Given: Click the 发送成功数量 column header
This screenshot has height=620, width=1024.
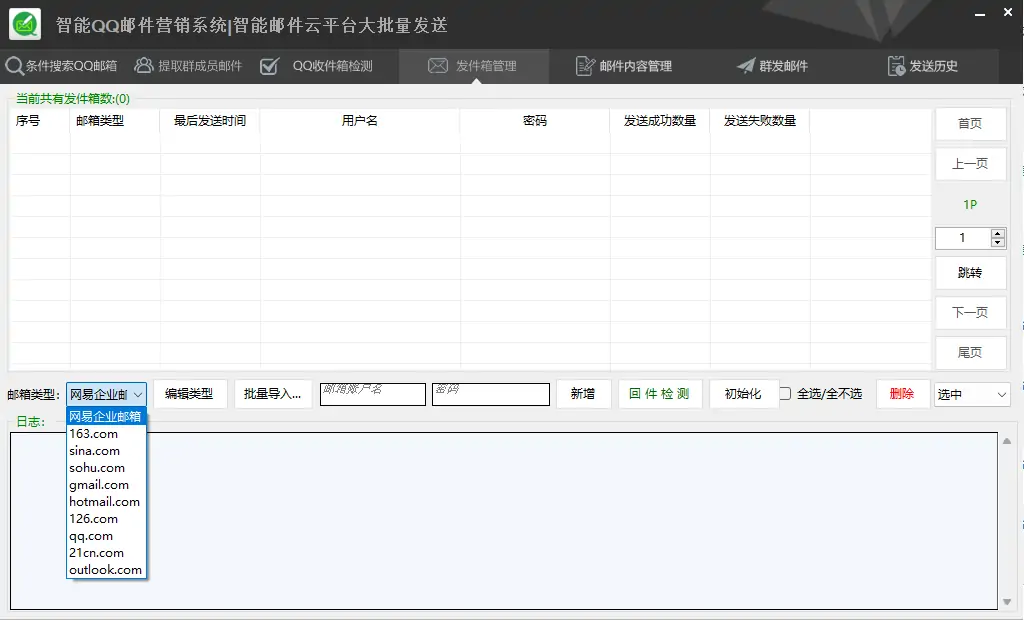Looking at the screenshot, I should [x=660, y=121].
